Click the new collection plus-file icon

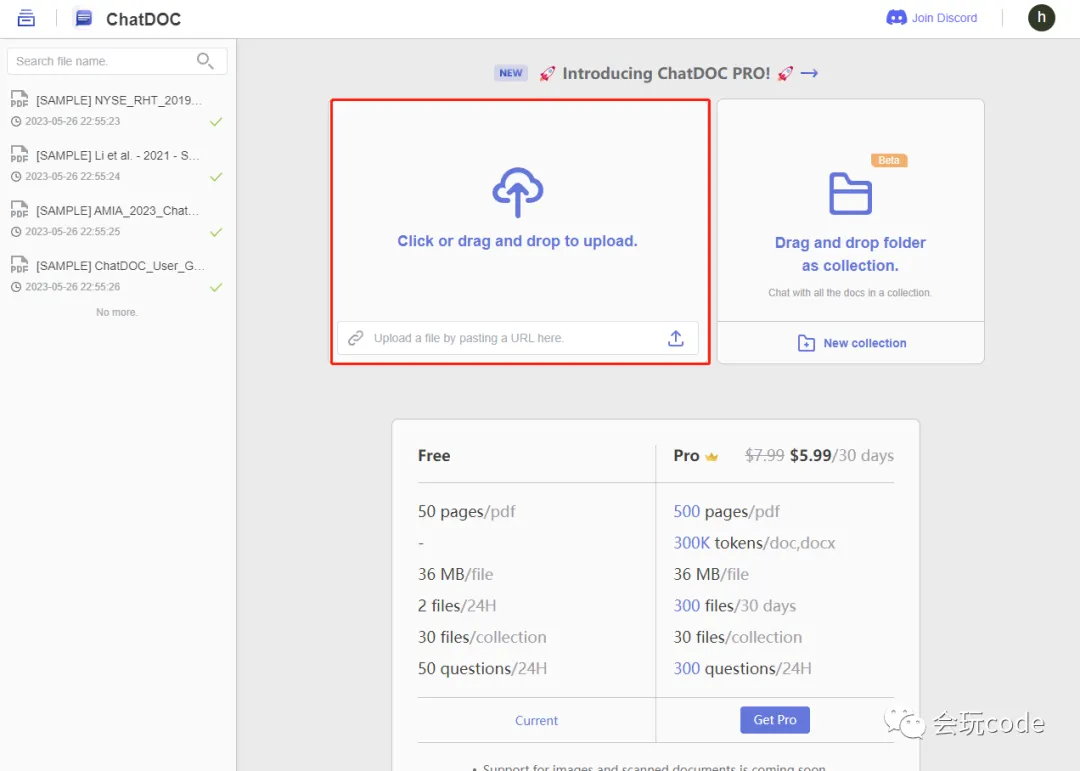[806, 343]
